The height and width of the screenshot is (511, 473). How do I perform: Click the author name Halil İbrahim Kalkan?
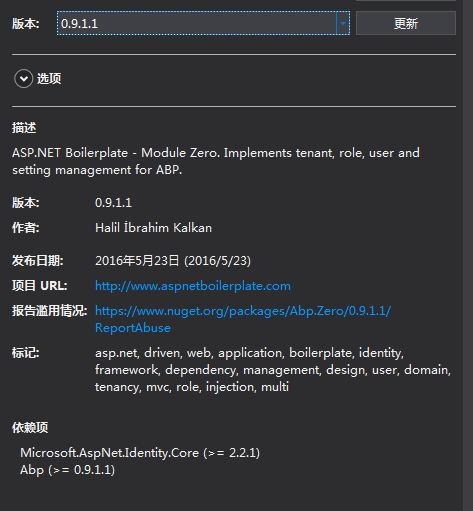153,228
